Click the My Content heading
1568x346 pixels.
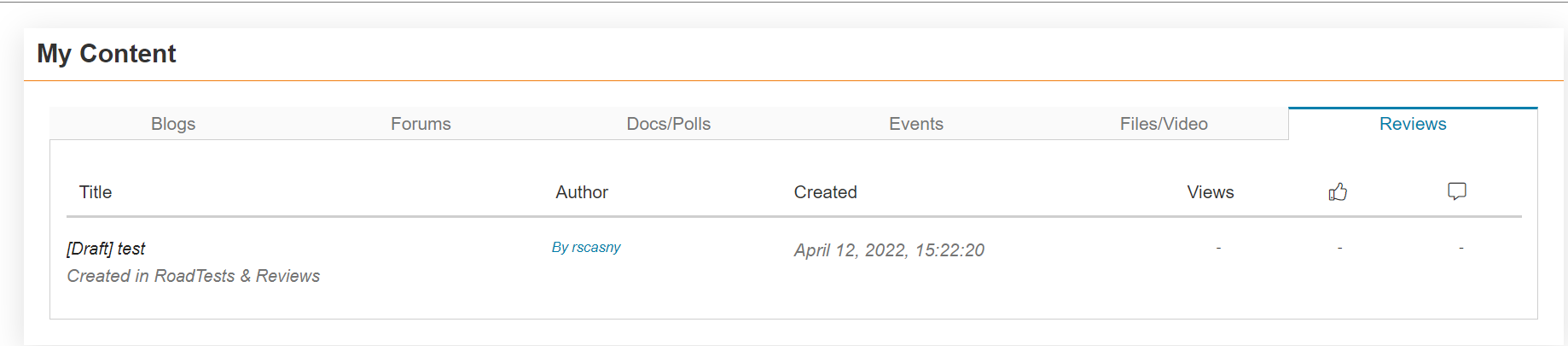point(107,54)
